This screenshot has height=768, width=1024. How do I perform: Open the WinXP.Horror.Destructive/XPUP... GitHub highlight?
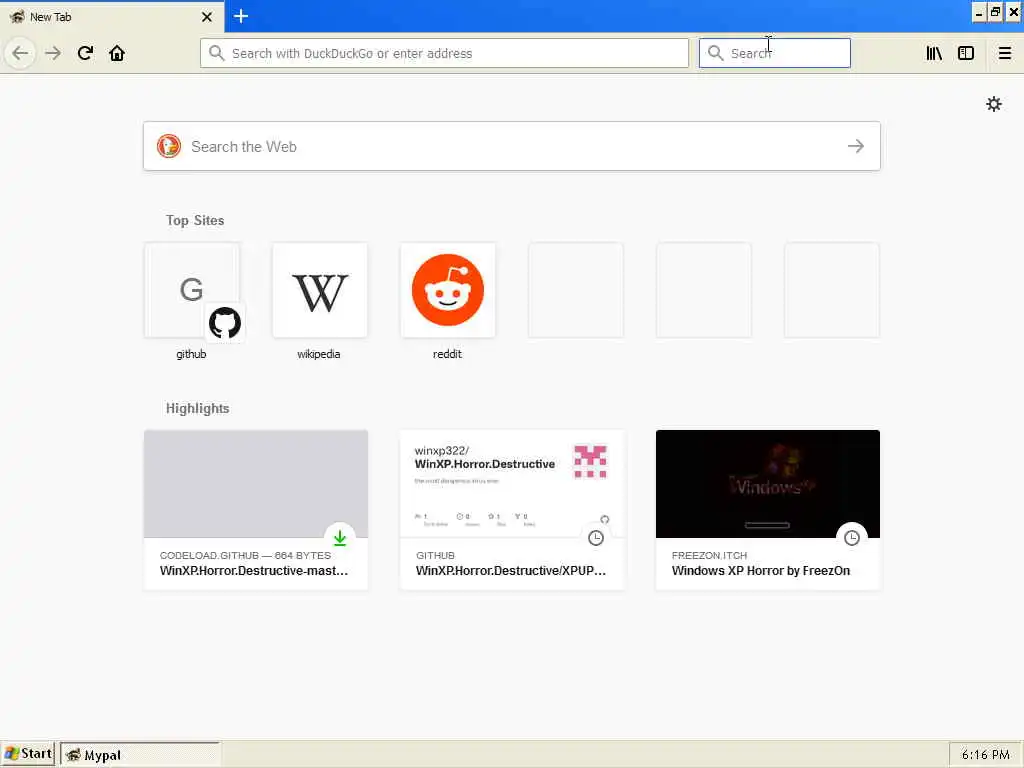tap(512, 510)
